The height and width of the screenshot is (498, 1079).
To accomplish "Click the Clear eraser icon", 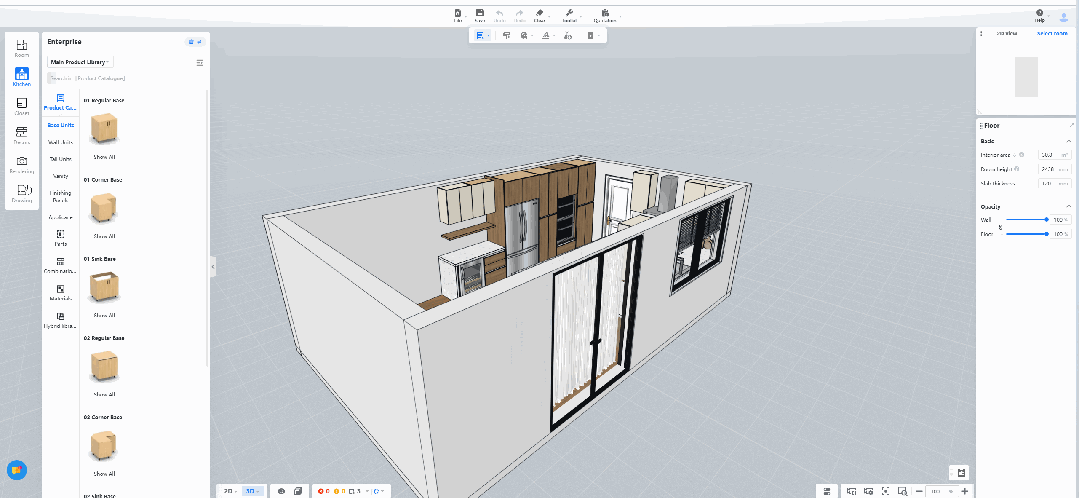I will coord(540,15).
